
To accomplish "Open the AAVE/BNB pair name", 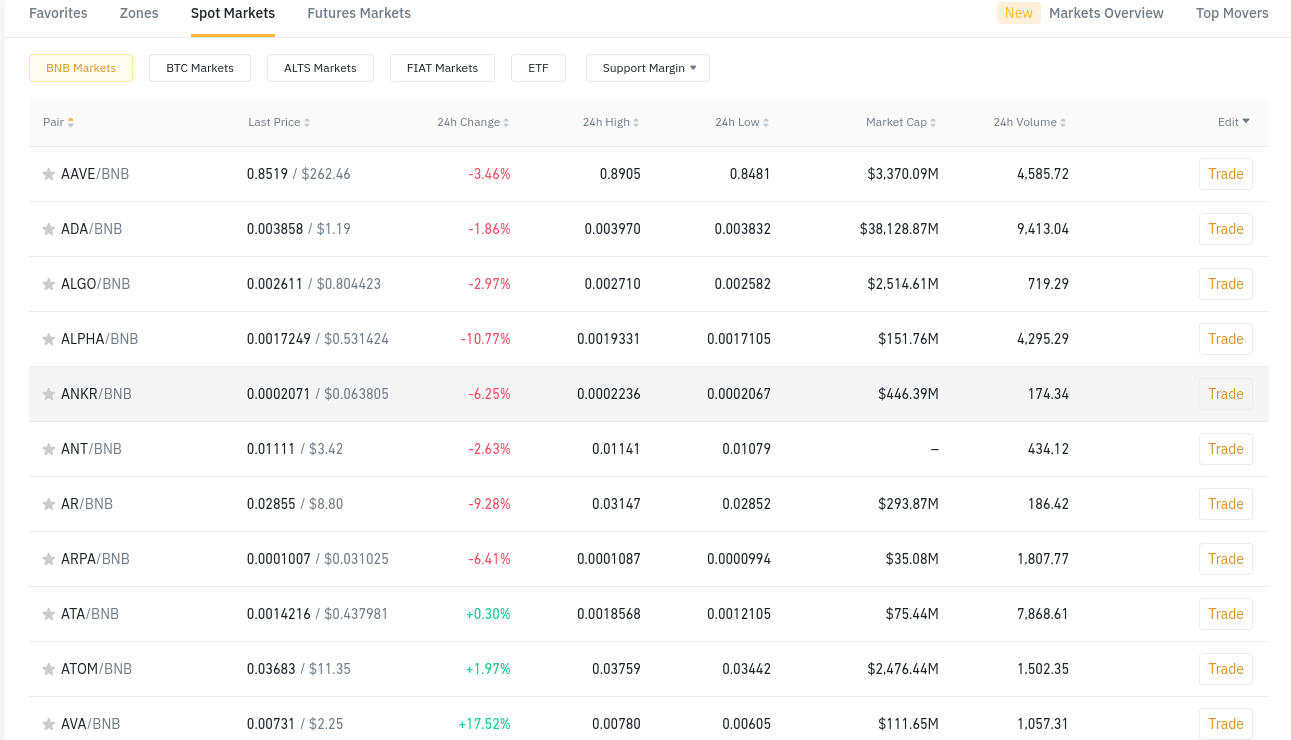I will click(95, 174).
